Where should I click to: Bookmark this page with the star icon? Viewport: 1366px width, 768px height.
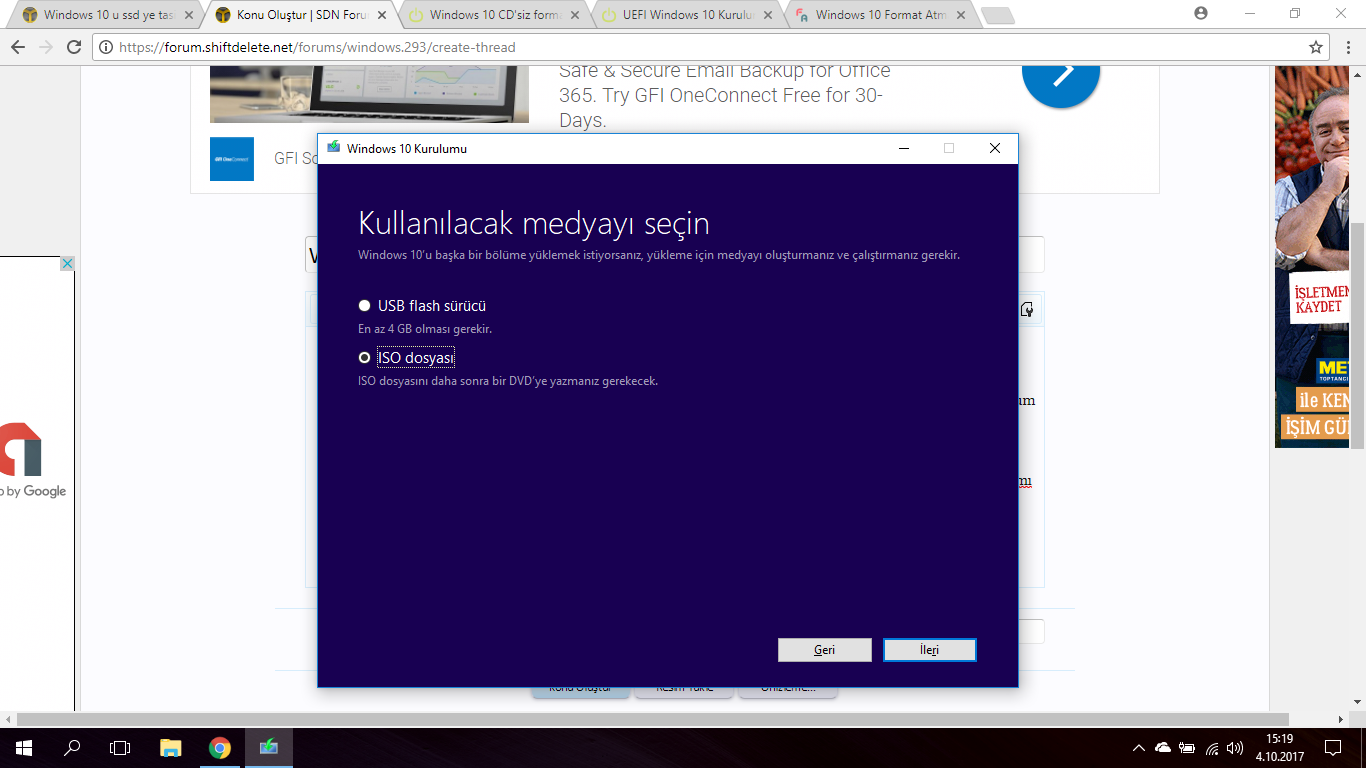pos(1316,47)
